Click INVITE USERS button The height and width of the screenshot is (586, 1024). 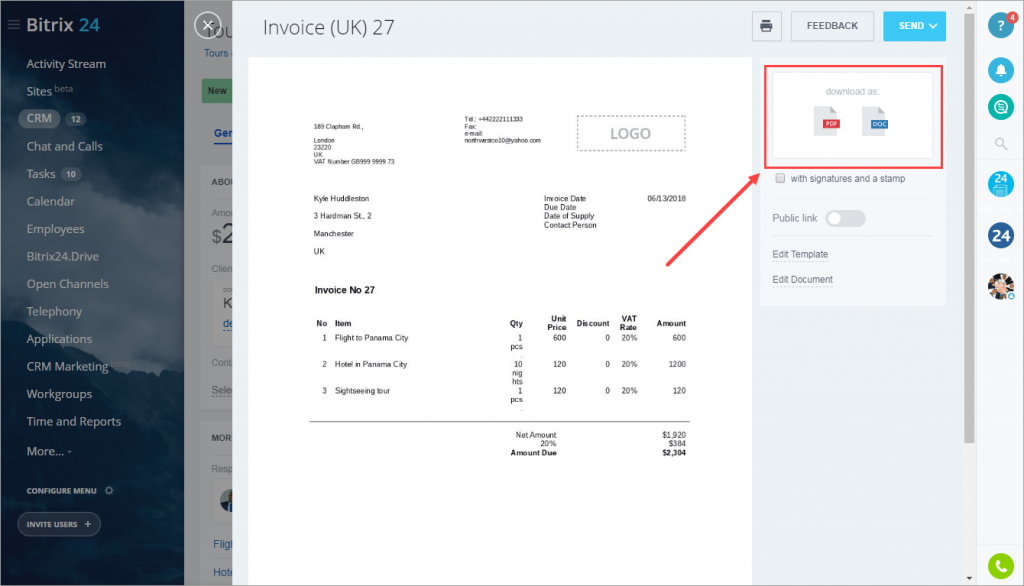[x=59, y=524]
